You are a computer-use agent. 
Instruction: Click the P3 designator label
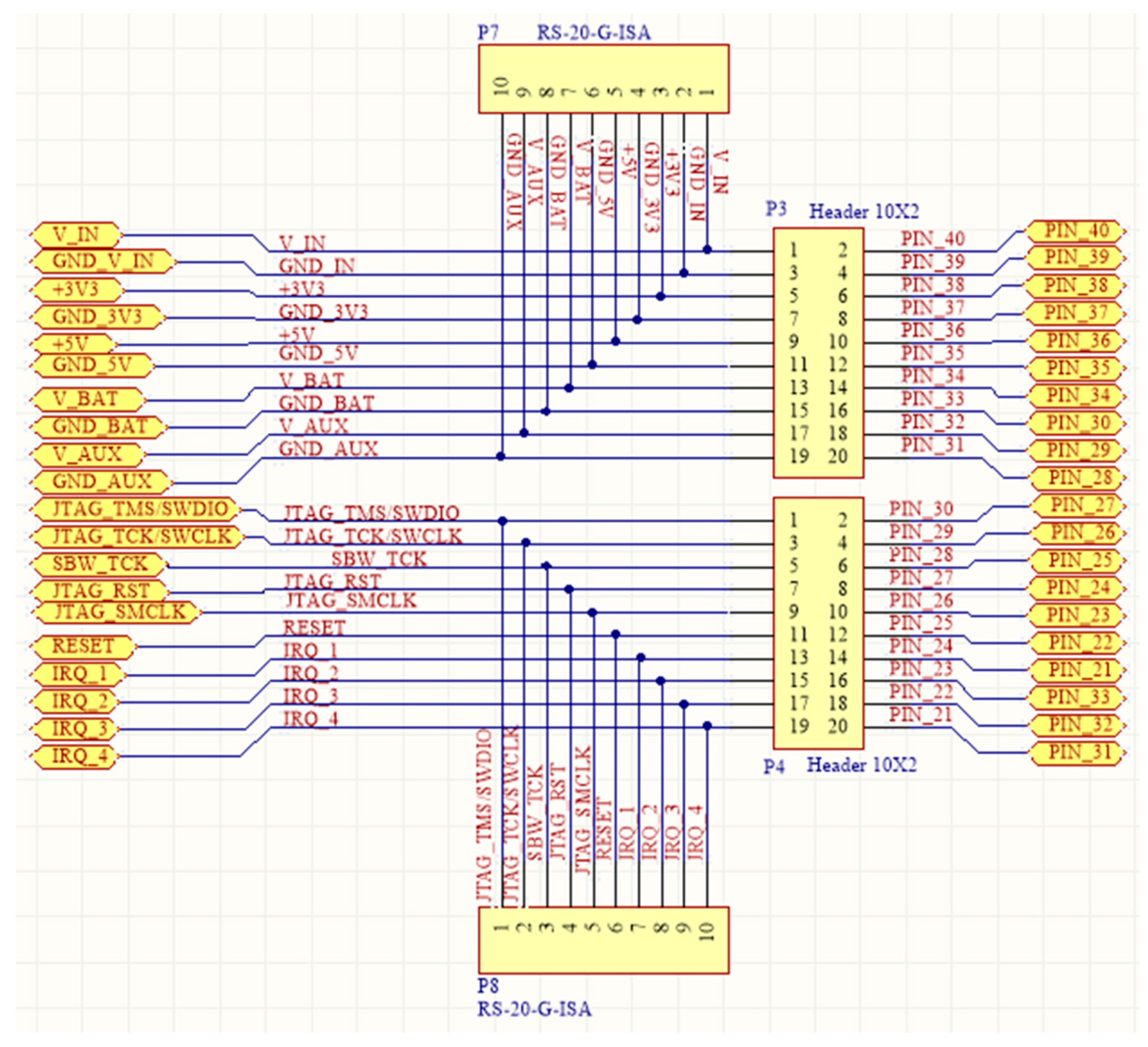click(x=776, y=210)
